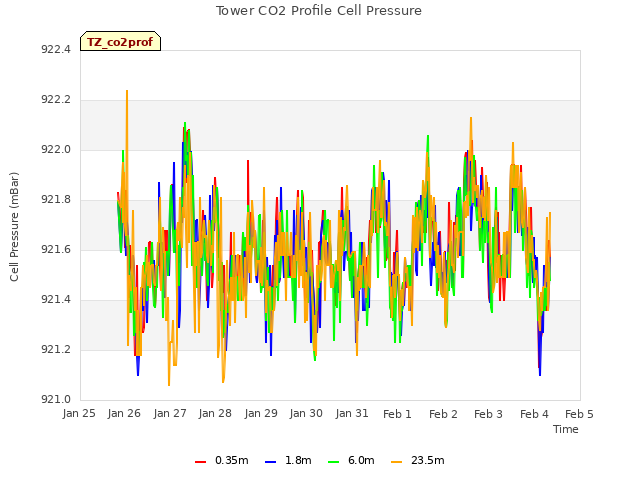Viewport: 640px width, 480px height.
Task: Click the 921.0 y-axis label
Action: coord(56,400)
